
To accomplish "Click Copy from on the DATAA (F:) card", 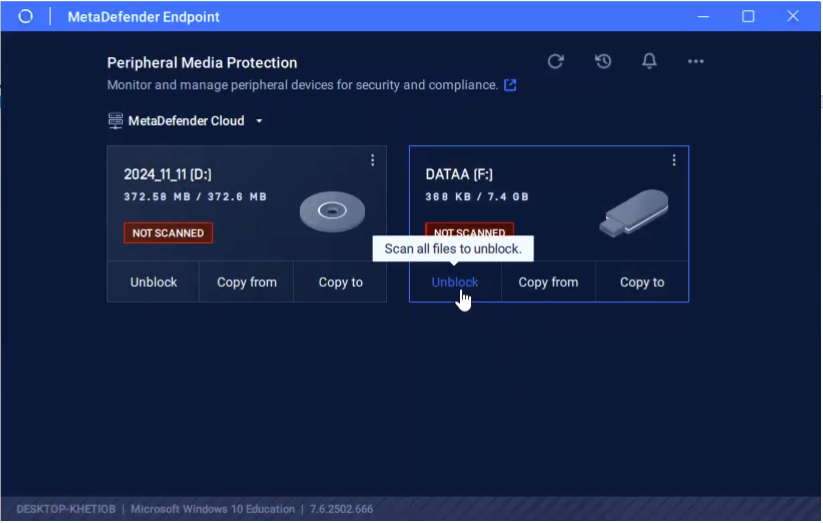I will [x=548, y=282].
